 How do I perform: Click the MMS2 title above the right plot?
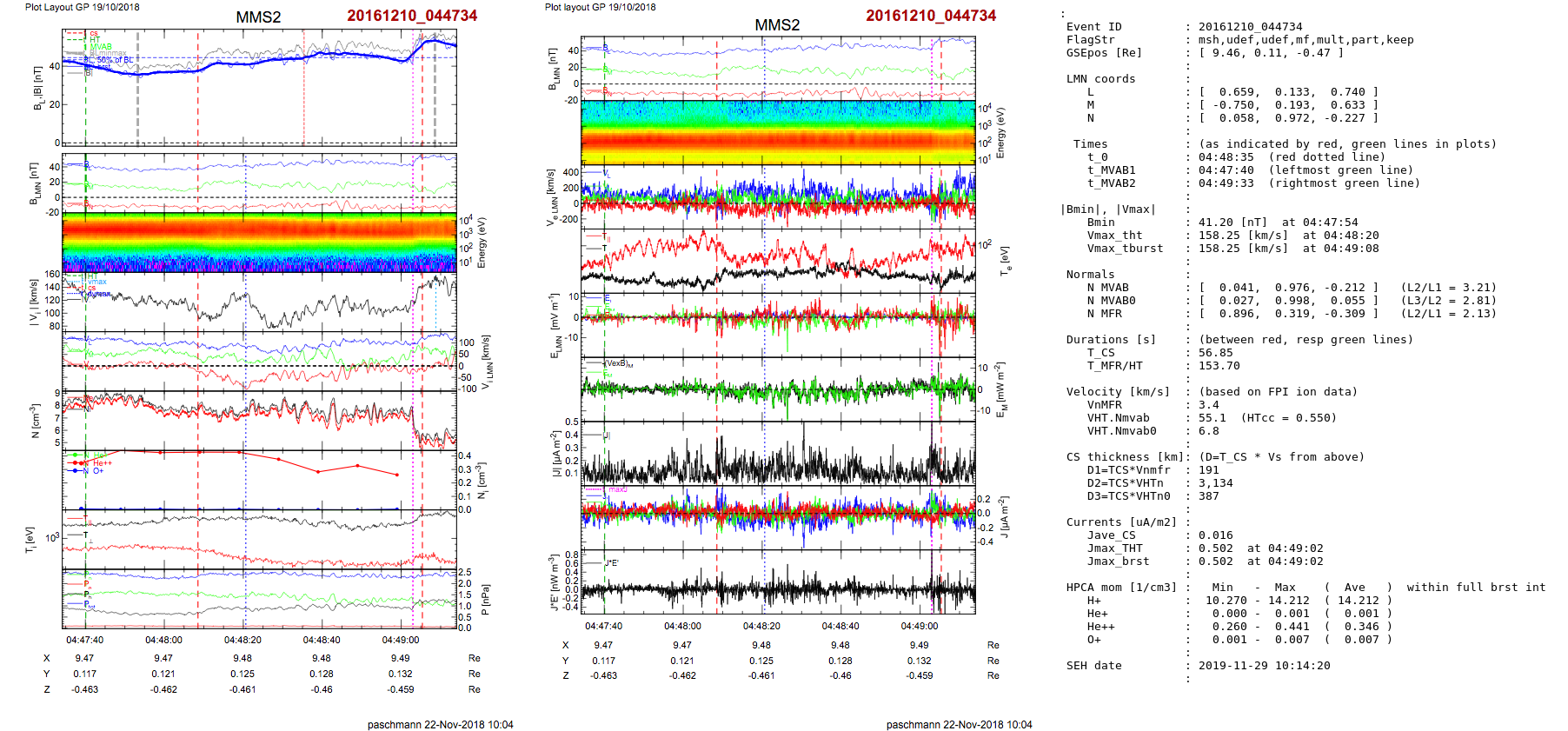(x=777, y=25)
